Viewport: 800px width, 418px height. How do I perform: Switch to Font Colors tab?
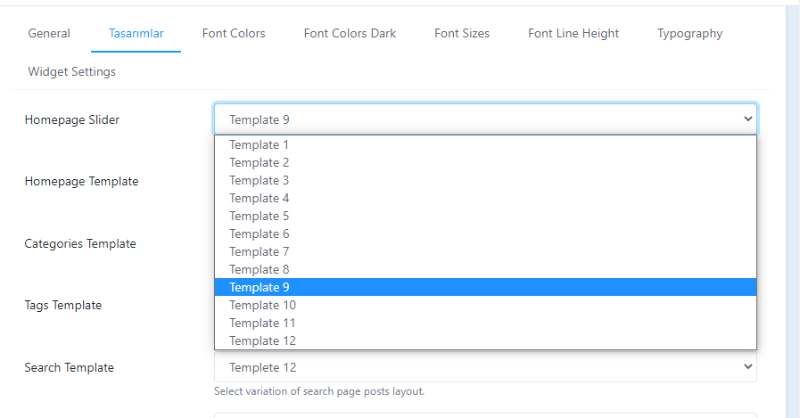(x=234, y=34)
